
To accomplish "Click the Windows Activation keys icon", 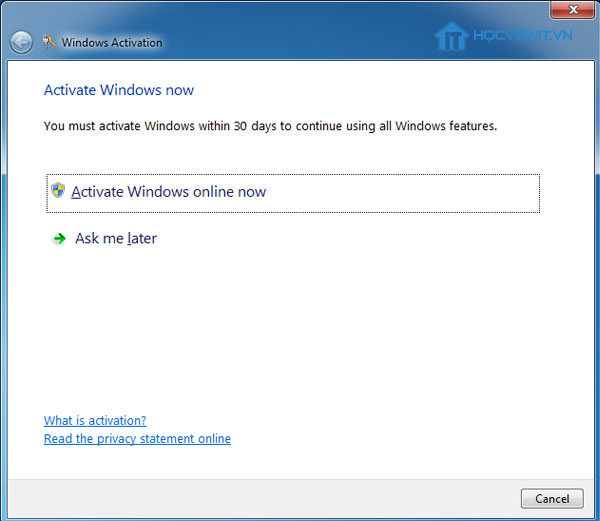I will 49,42.
